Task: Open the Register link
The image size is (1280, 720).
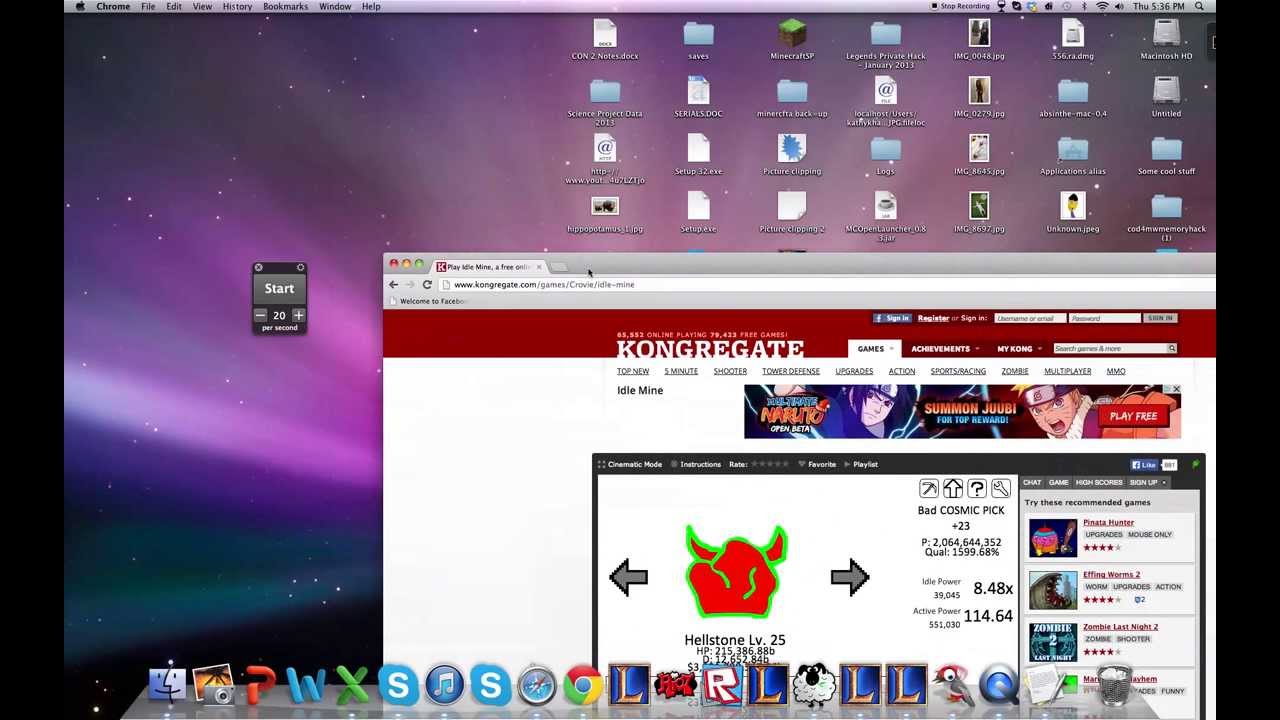Action: pyautogui.click(x=933, y=318)
